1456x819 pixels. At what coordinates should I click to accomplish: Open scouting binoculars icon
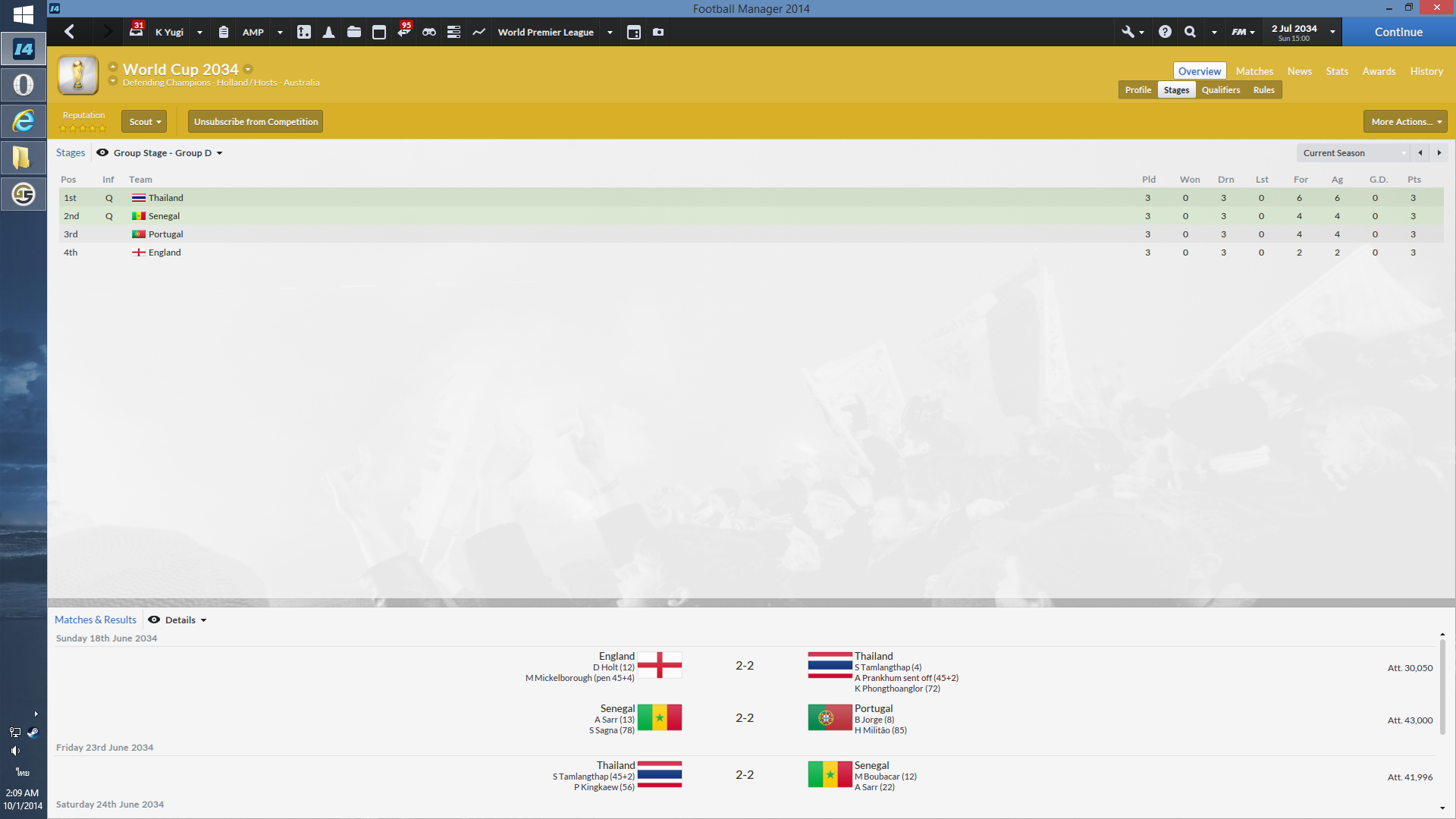coord(429,32)
